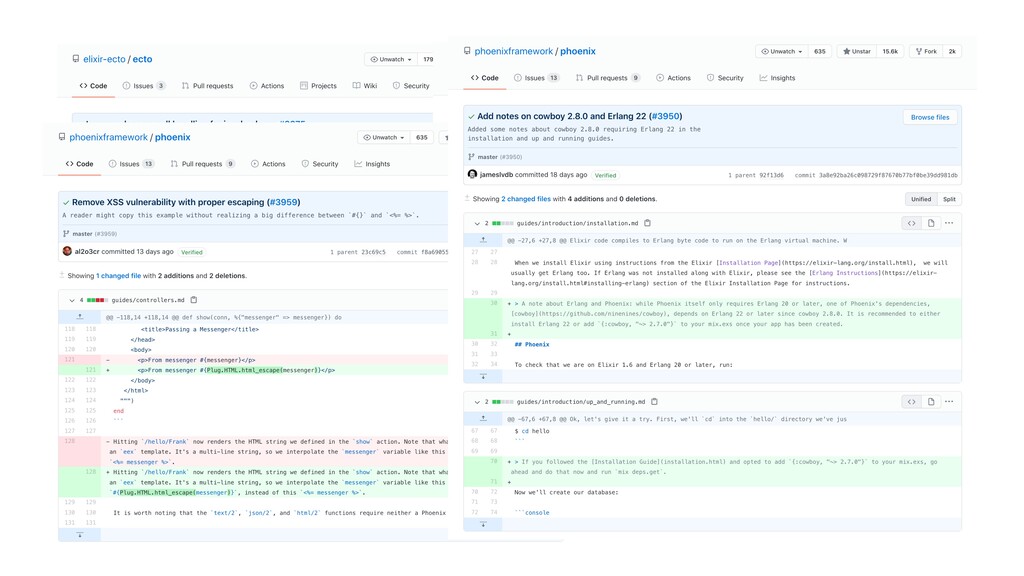Screen dimensions: 1024x576
Task: Select Code tab in ecto window
Action: click(x=93, y=86)
